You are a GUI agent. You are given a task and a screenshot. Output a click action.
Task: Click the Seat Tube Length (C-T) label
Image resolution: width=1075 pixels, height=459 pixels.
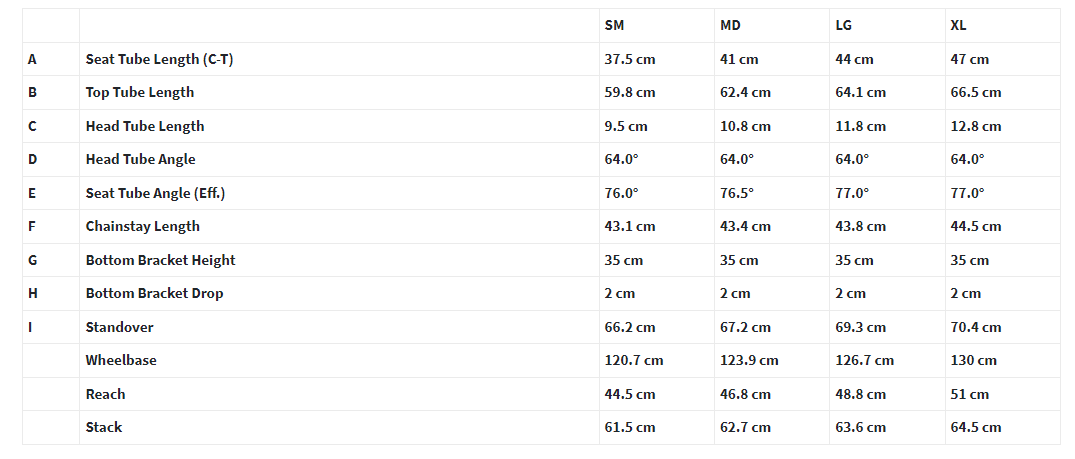tap(159, 59)
